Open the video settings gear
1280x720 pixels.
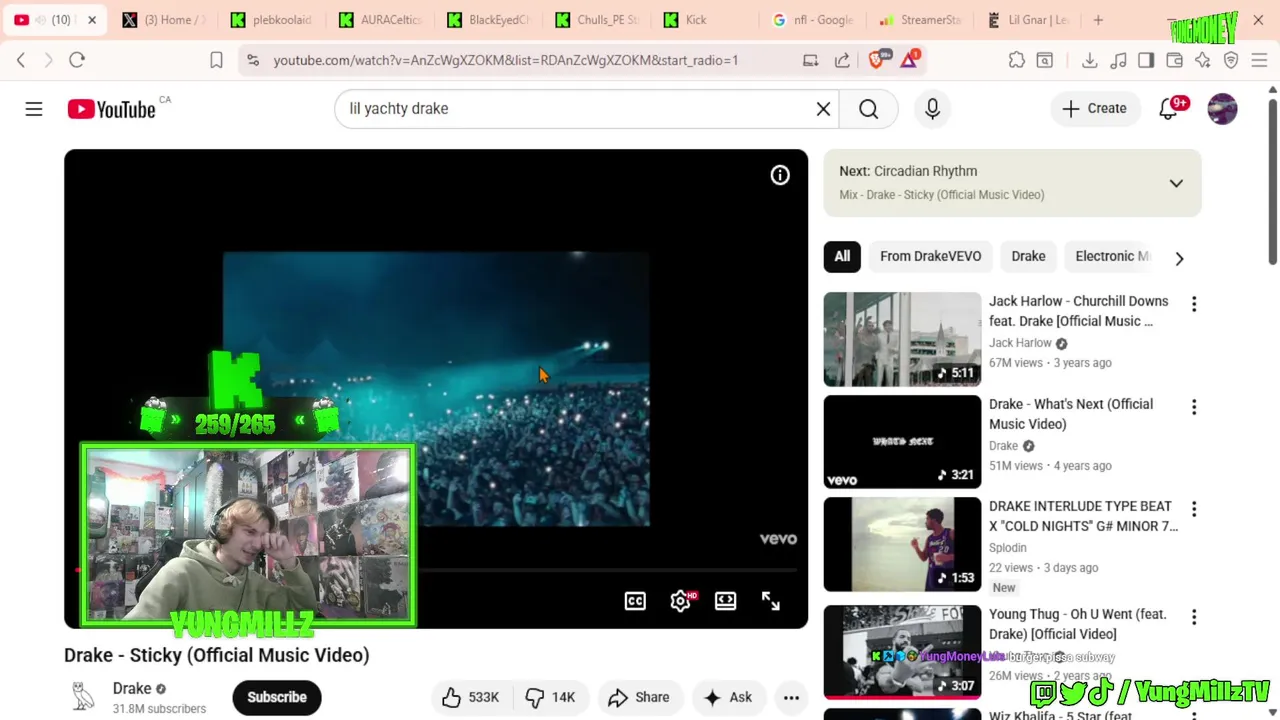[x=681, y=601]
